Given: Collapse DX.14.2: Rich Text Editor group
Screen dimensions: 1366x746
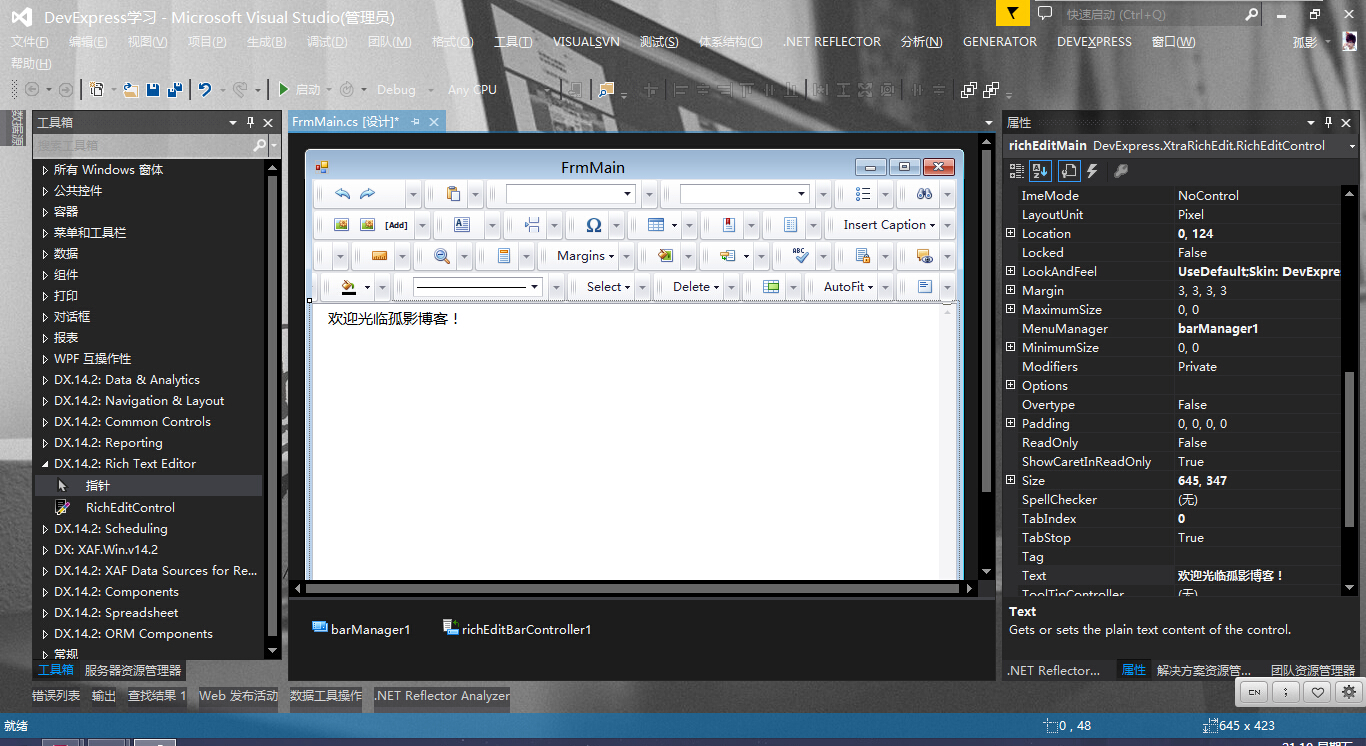Looking at the screenshot, I should pos(45,464).
